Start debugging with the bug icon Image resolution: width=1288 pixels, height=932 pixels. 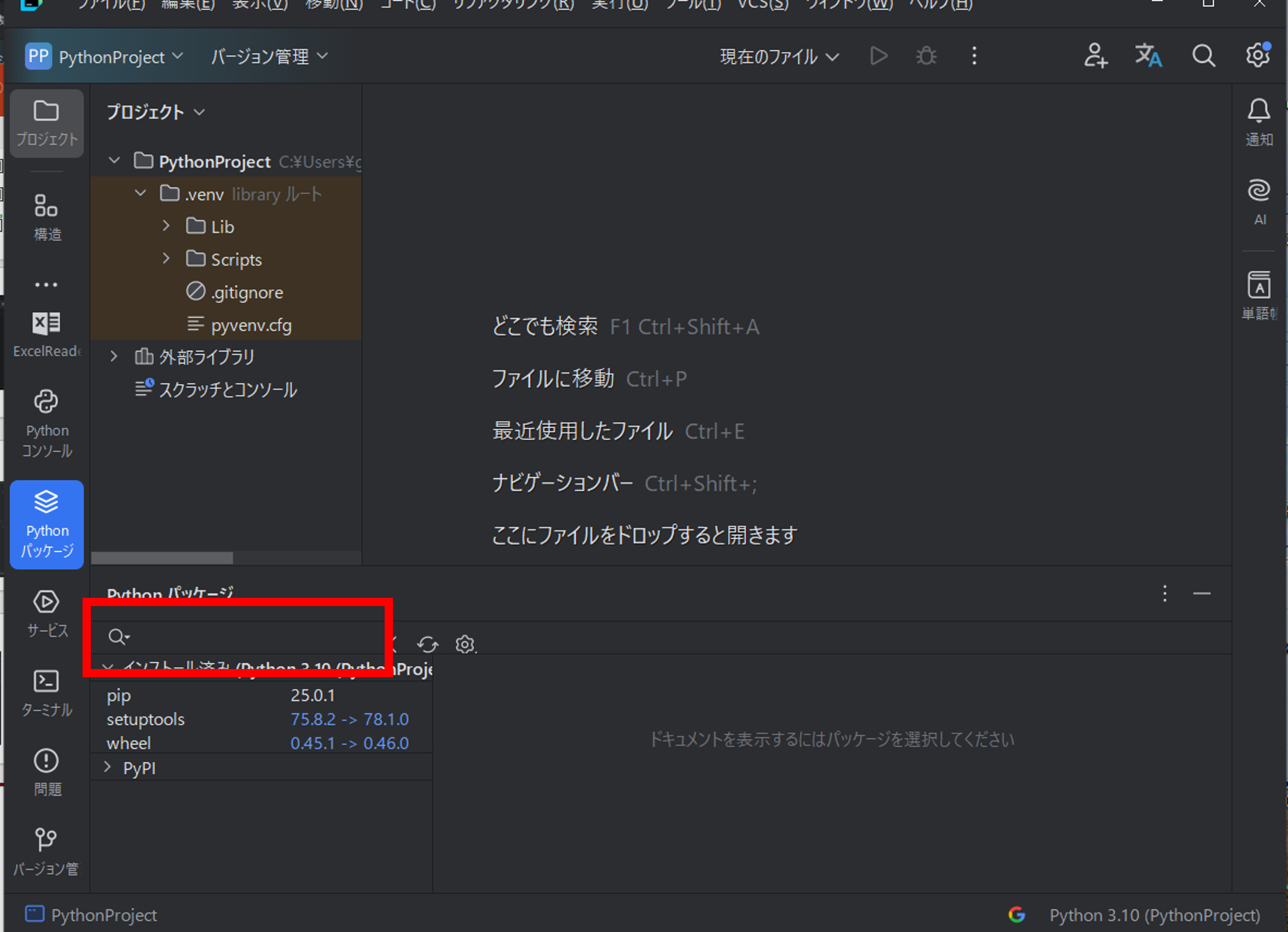point(926,56)
